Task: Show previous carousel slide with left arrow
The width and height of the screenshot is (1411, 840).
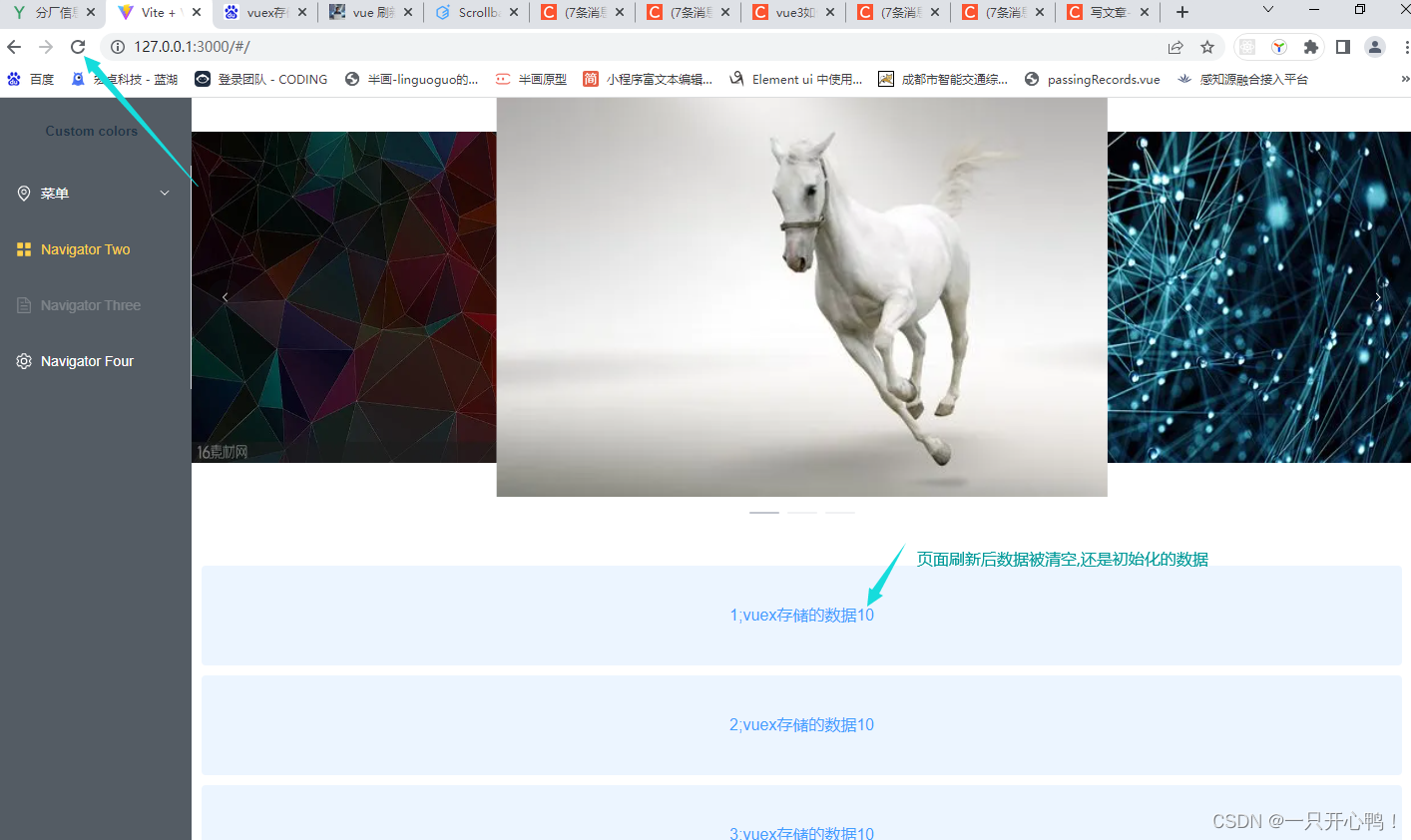Action: [x=226, y=297]
